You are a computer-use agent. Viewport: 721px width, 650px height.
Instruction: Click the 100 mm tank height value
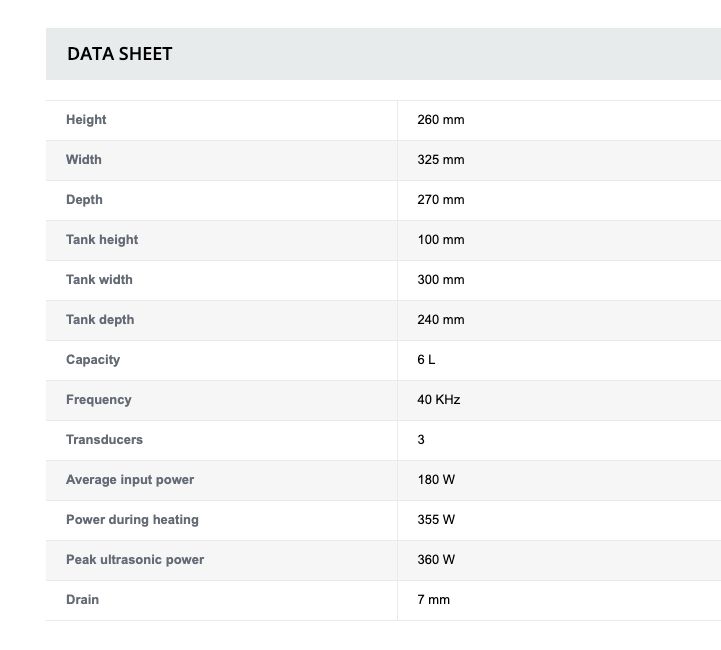[441, 240]
